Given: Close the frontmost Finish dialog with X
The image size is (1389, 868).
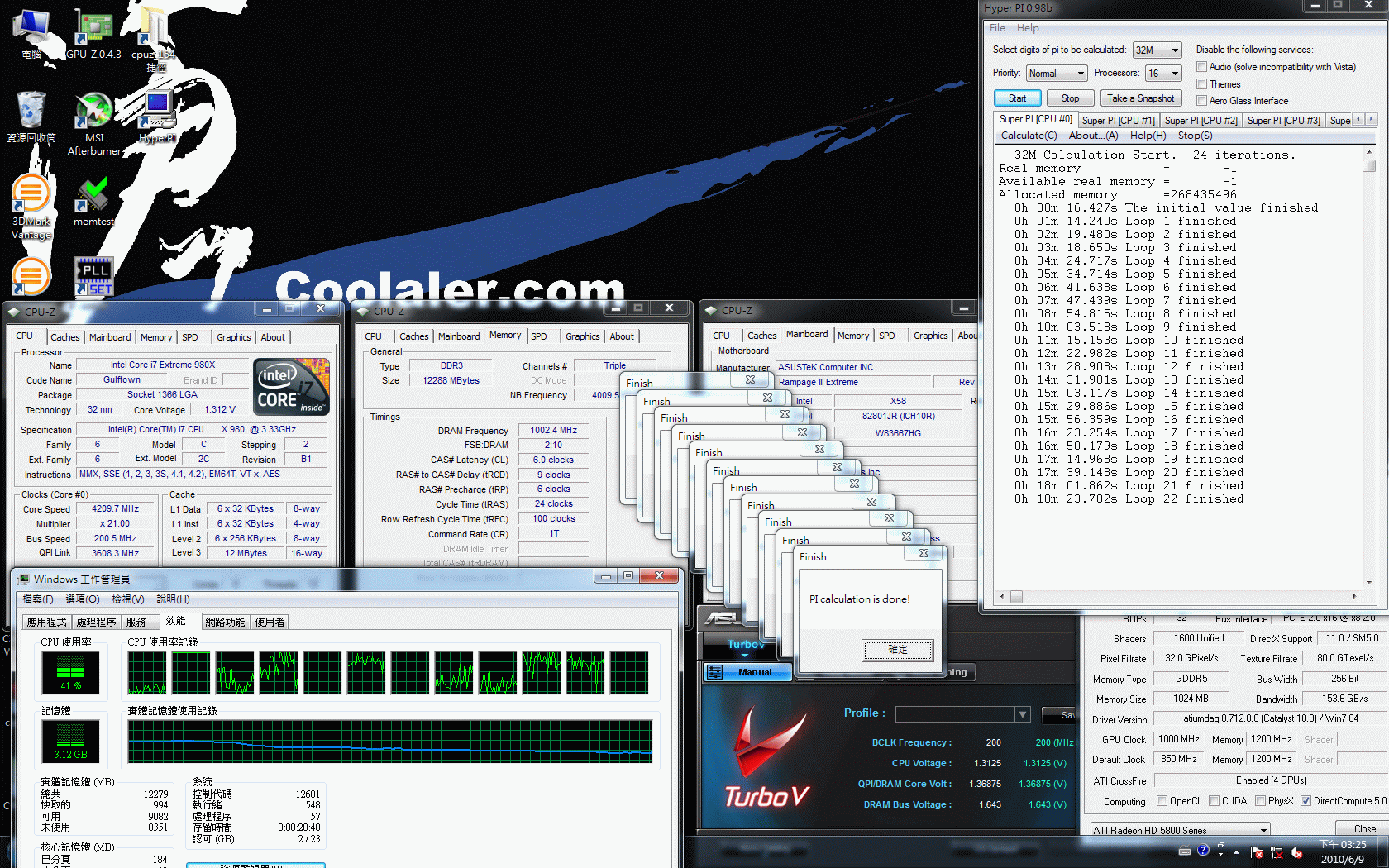Looking at the screenshot, I should 924,553.
